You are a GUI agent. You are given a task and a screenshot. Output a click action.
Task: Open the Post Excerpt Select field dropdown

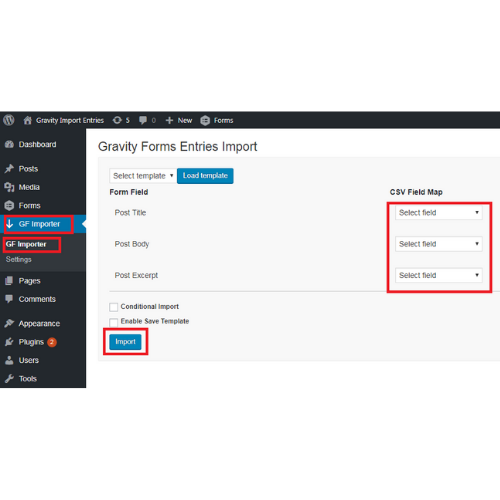pyautogui.click(x=439, y=275)
